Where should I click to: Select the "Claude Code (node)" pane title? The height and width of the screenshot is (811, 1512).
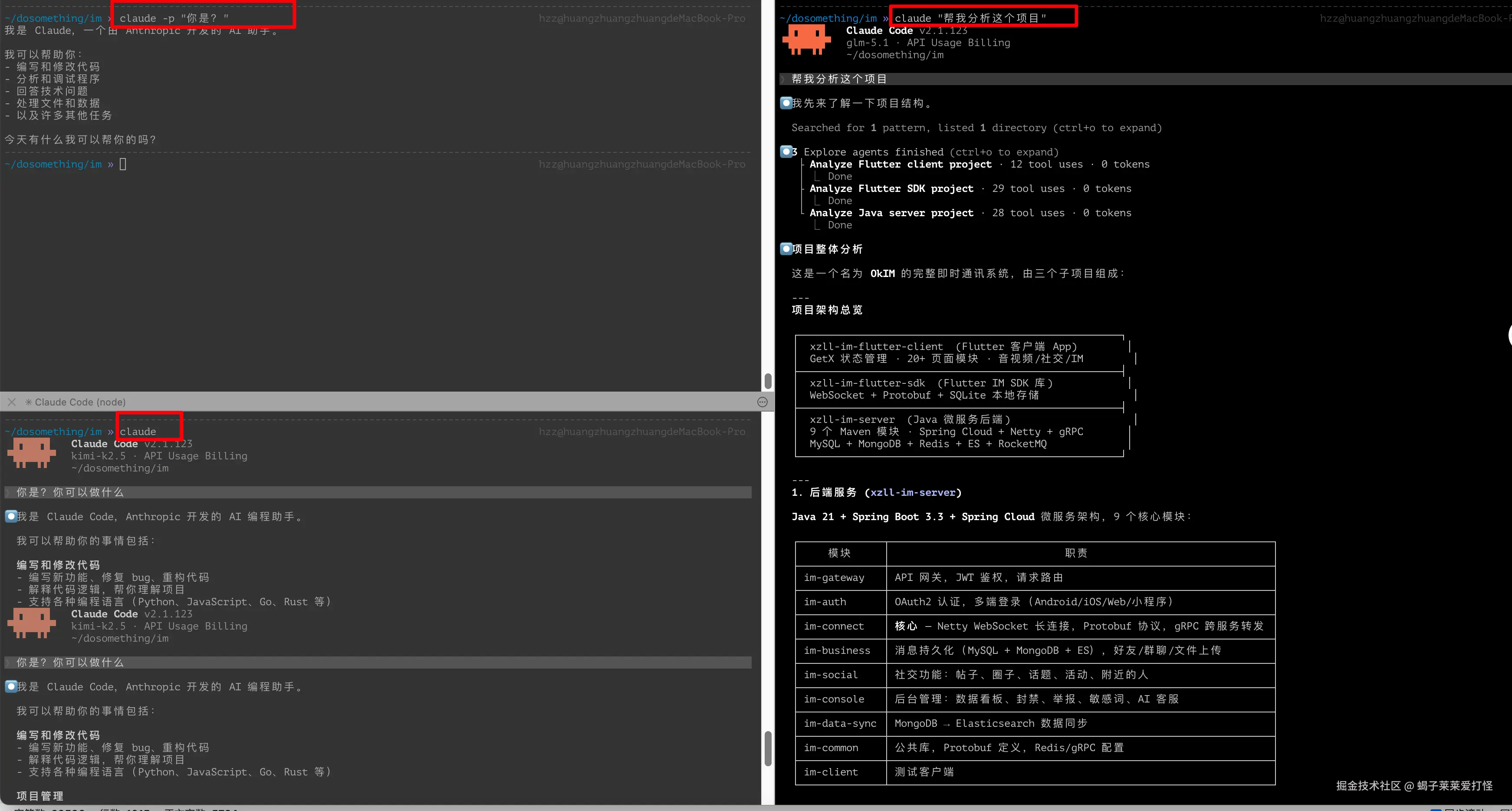tap(80, 402)
